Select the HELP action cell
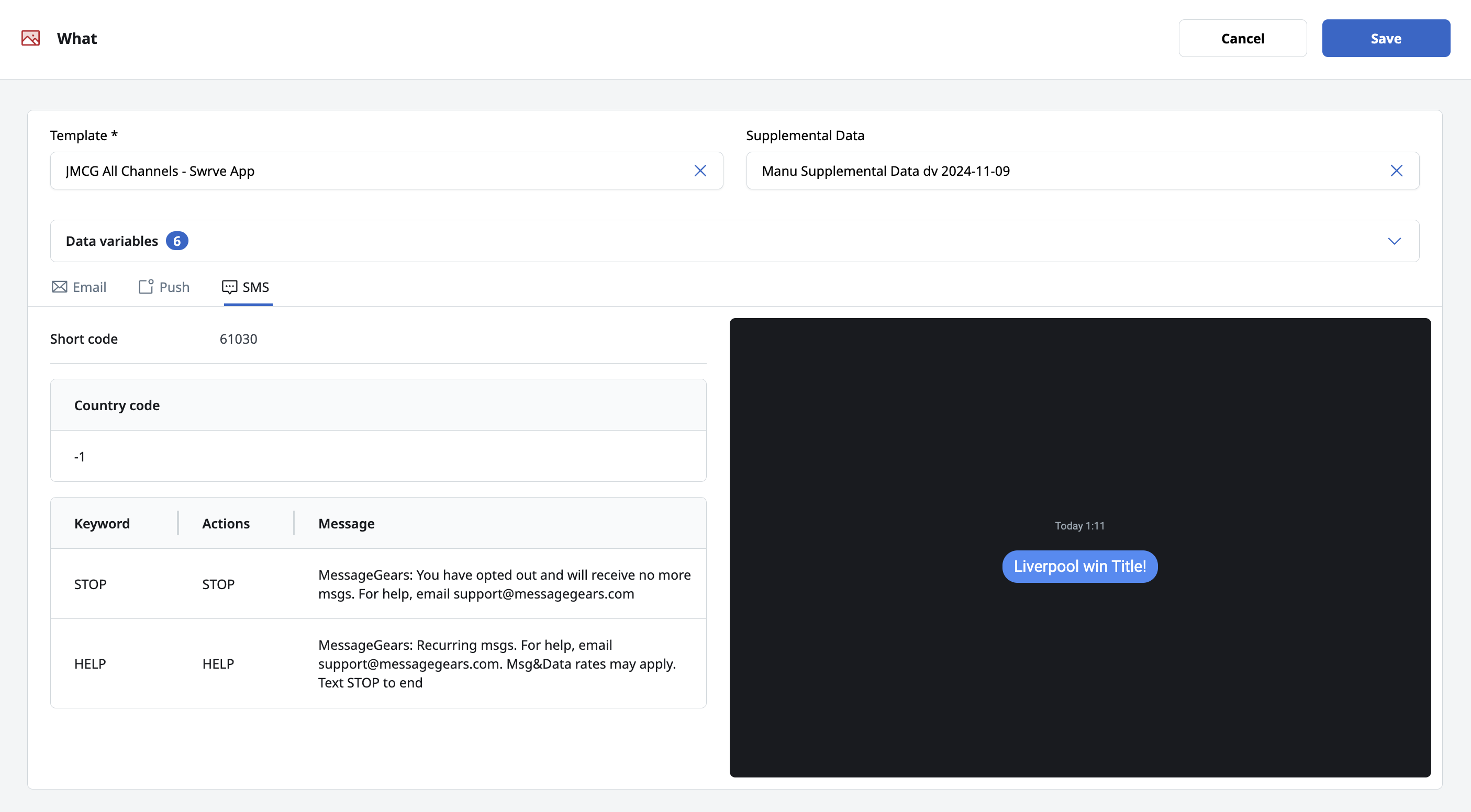This screenshot has height=812, width=1471. [218, 663]
